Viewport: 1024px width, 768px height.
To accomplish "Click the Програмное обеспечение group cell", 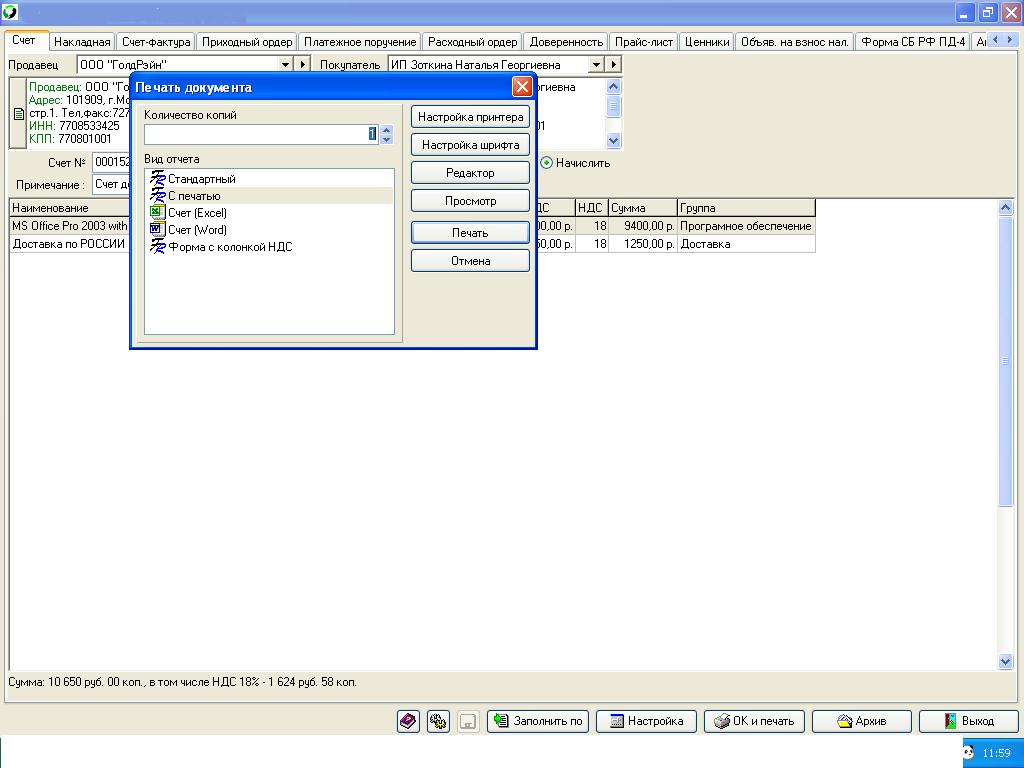I will click(746, 226).
